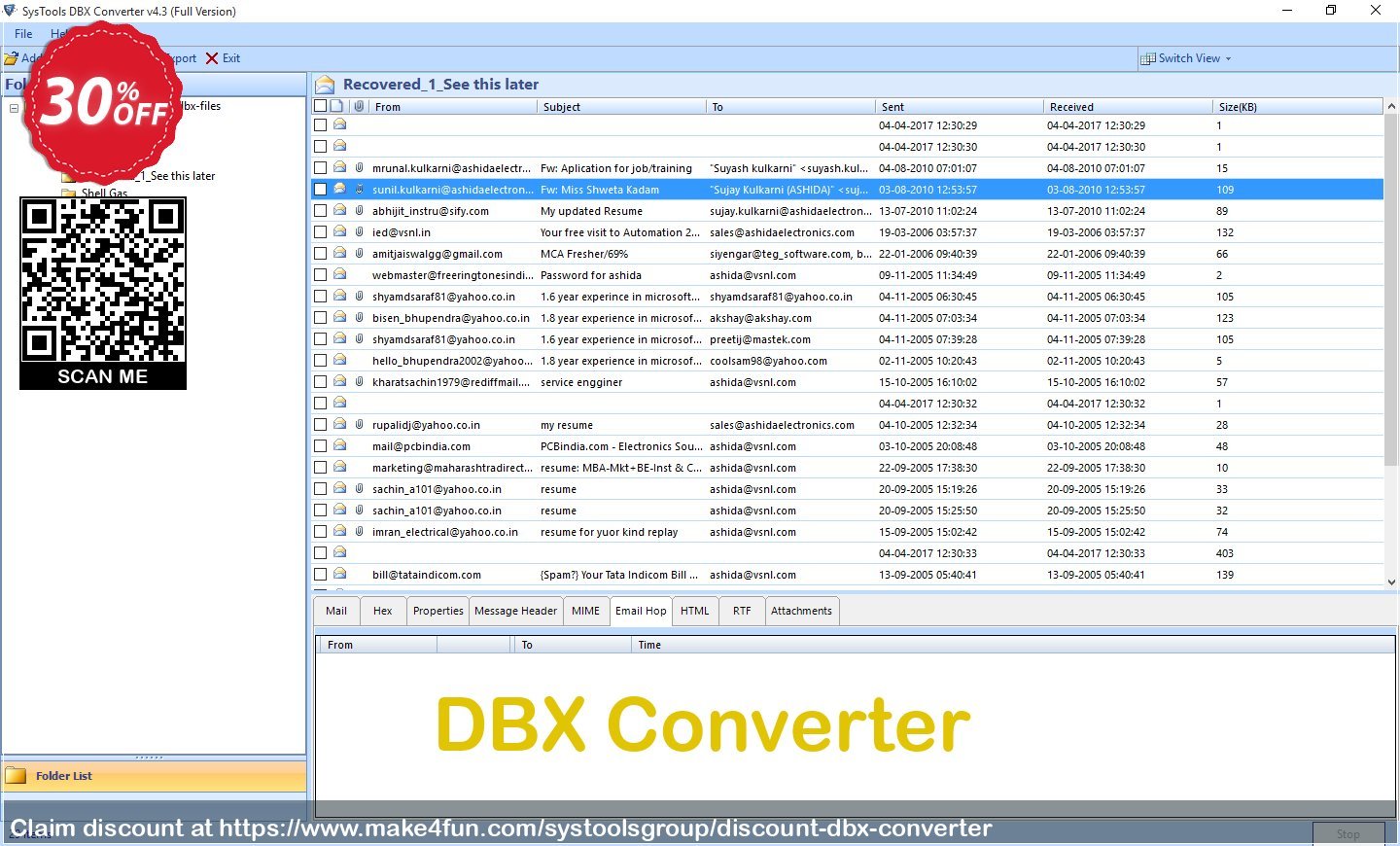Screen dimensions: 1400x846
Task: Check the ied@vsnl.in email checkbox
Action: click(320, 232)
